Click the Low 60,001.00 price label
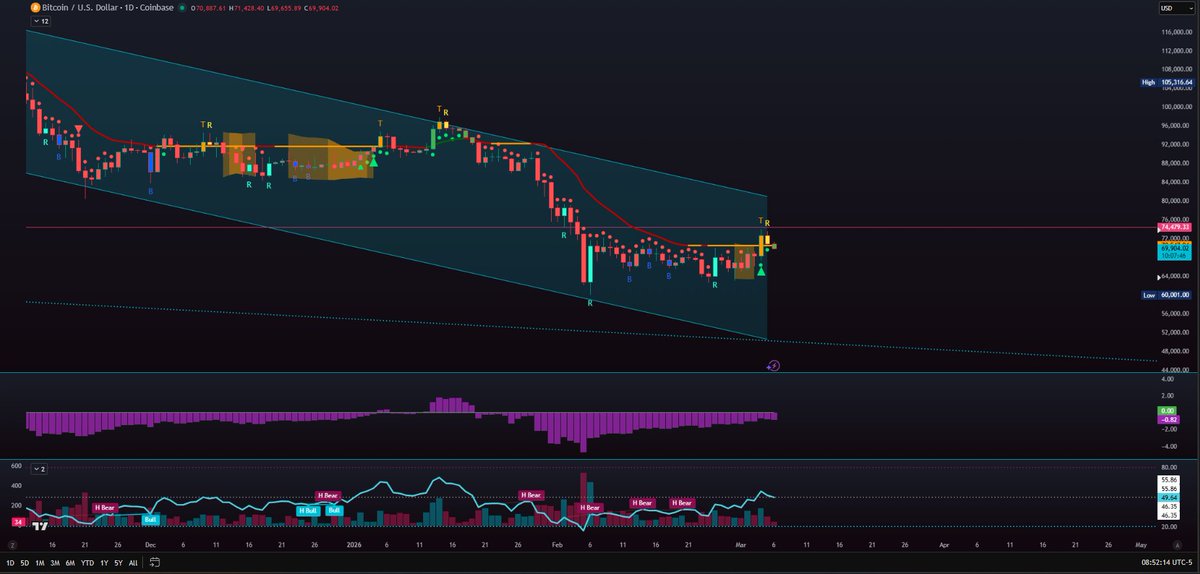 (x=1168, y=295)
